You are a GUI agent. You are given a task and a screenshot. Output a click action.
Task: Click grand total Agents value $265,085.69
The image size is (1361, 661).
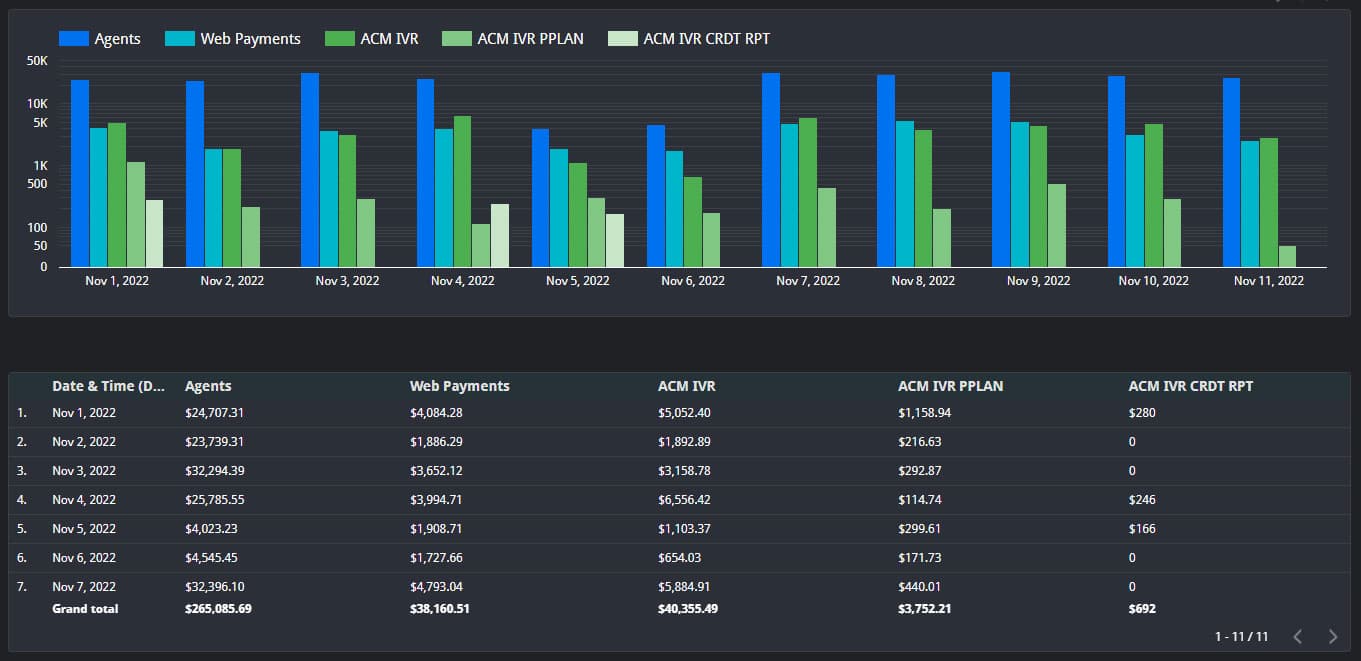pyautogui.click(x=218, y=608)
